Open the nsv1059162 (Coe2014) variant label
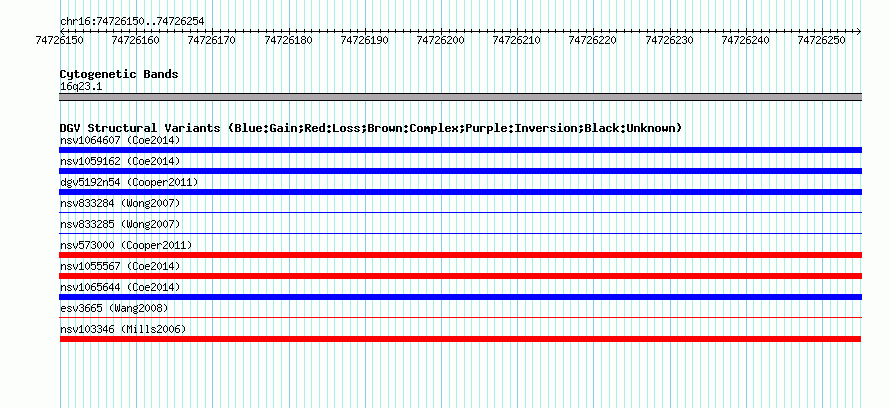Image resolution: width=890 pixels, height=408 pixels. [x=120, y=161]
